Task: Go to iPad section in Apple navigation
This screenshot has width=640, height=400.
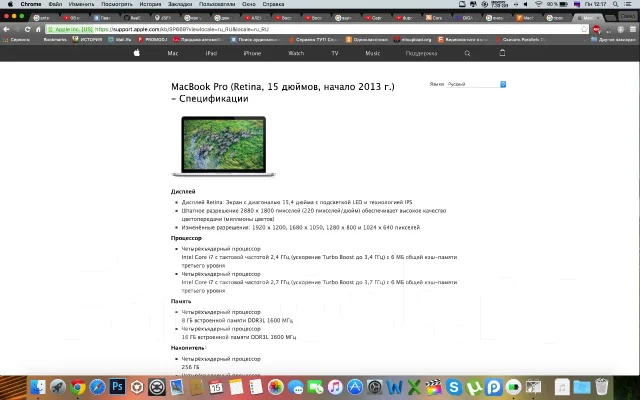Action: (x=211, y=53)
